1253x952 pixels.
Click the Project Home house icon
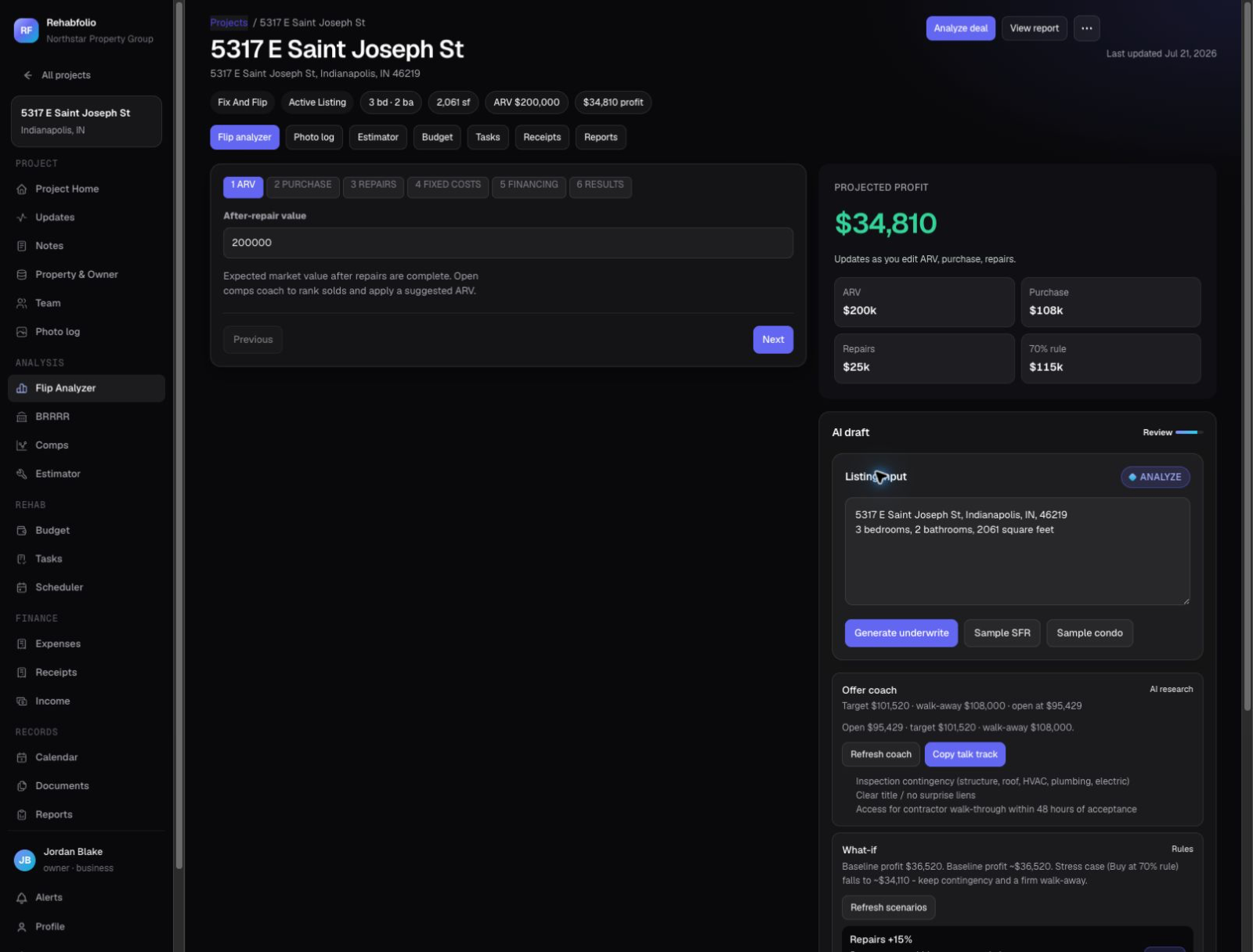click(x=22, y=189)
